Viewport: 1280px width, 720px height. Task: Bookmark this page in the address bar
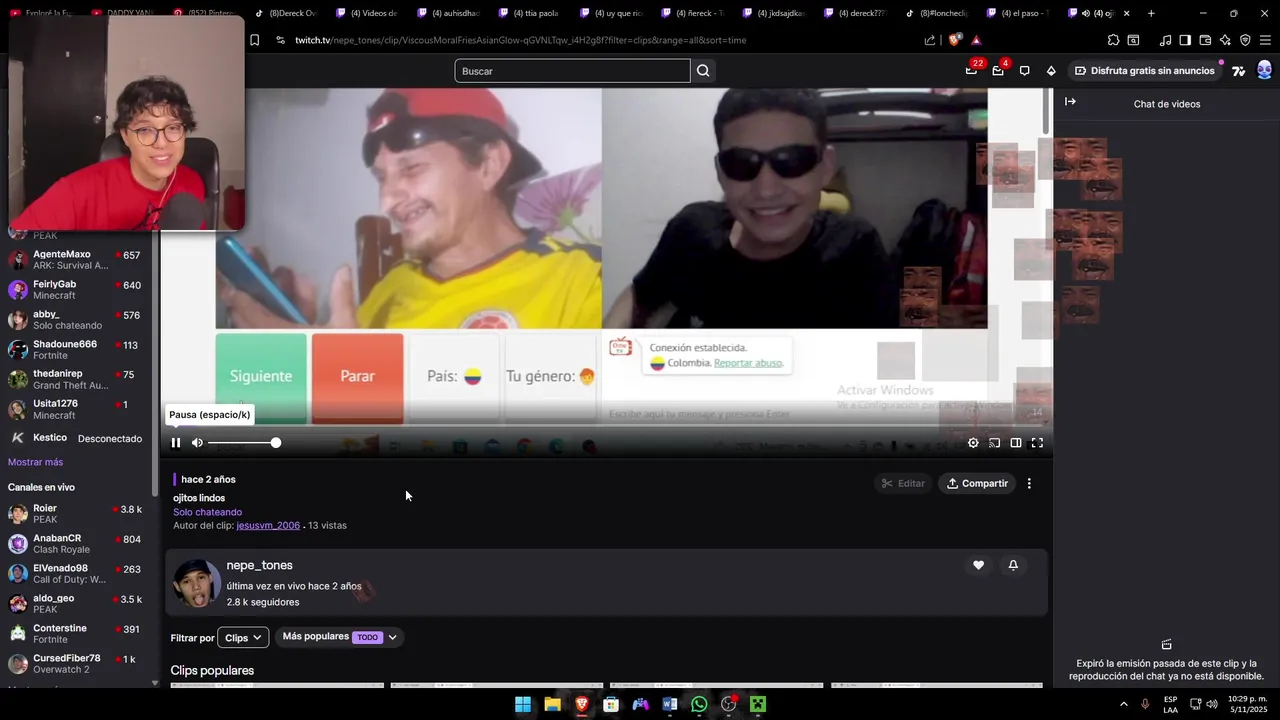(x=254, y=40)
